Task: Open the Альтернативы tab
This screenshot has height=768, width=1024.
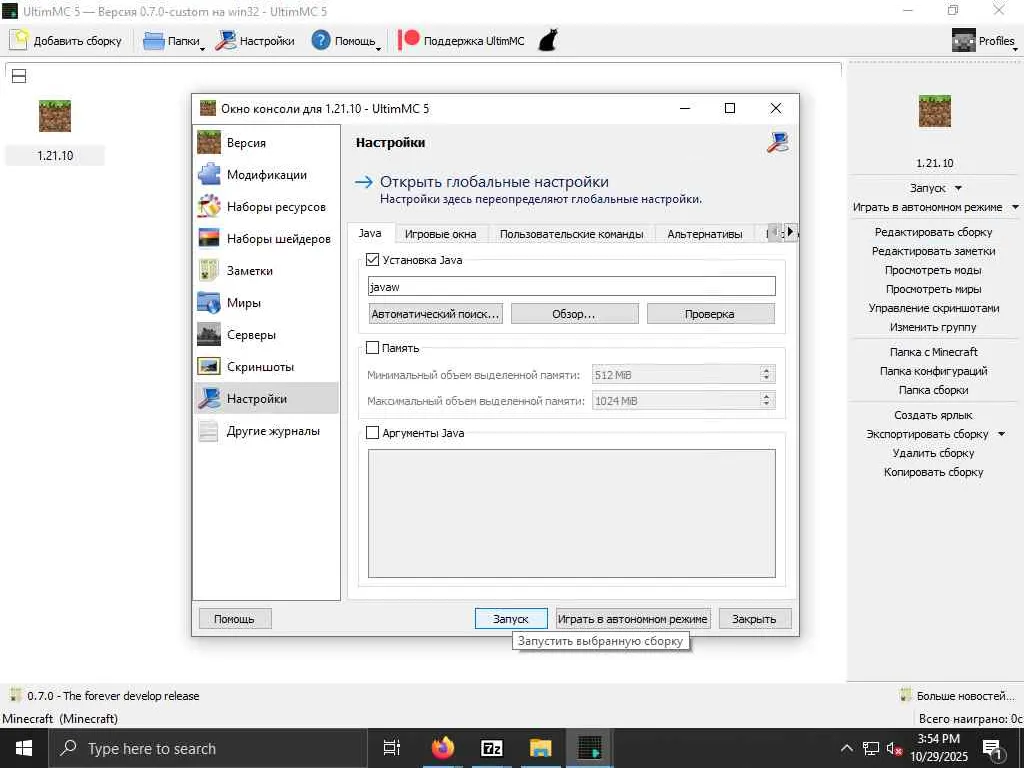Action: click(x=705, y=234)
